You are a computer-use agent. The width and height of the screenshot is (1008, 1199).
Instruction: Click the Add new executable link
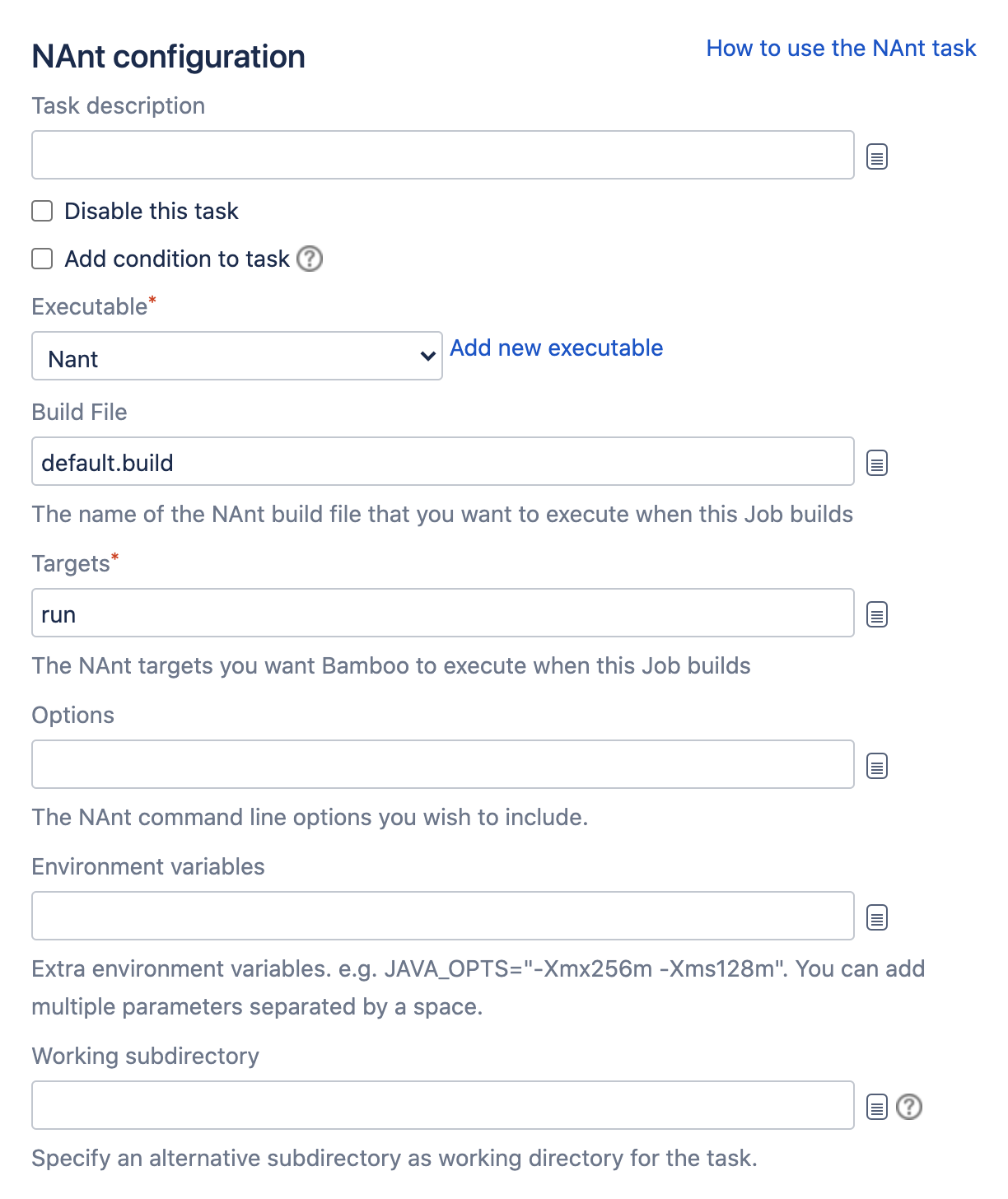(x=556, y=348)
